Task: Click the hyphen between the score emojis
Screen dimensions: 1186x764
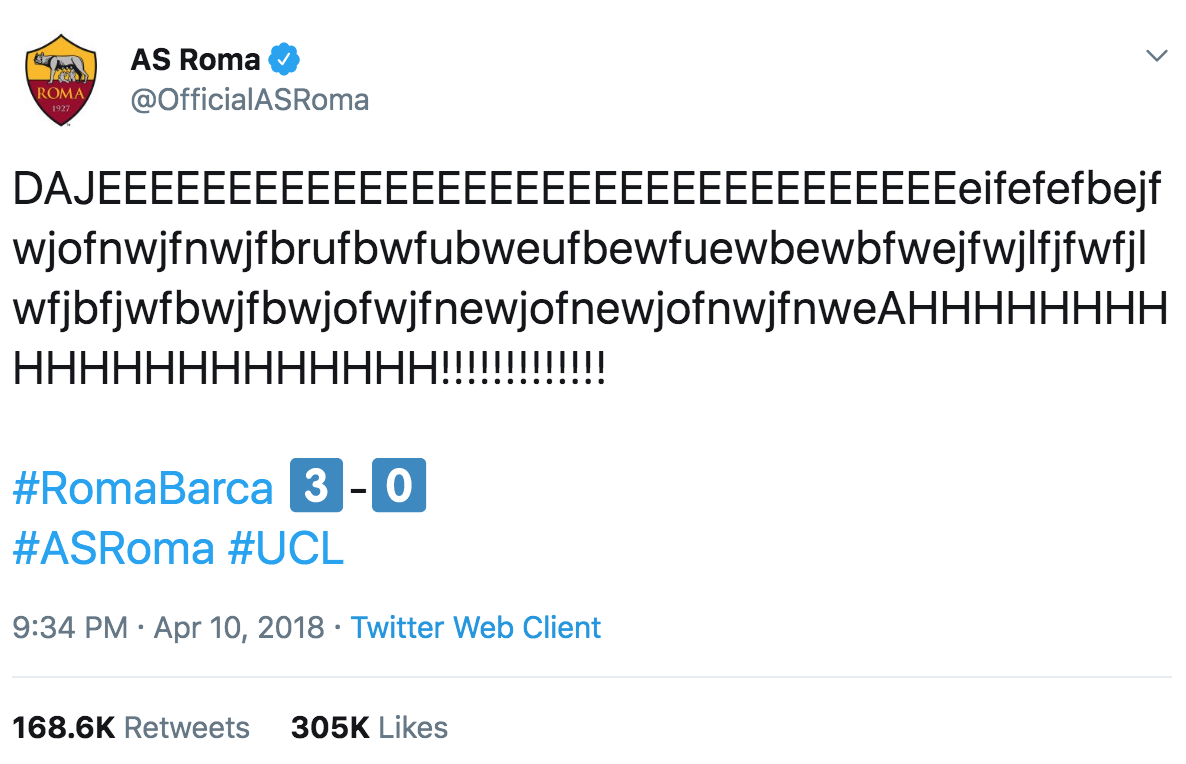Action: click(x=358, y=488)
